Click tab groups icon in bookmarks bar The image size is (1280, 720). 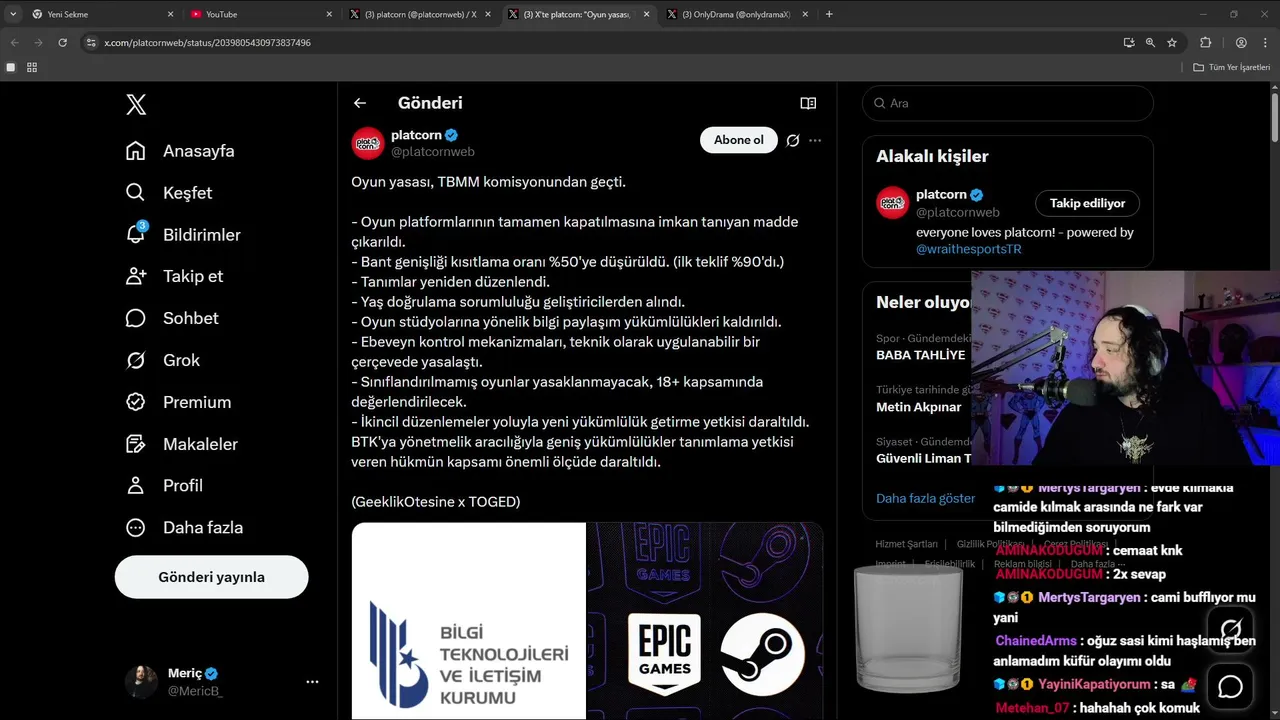11,67
